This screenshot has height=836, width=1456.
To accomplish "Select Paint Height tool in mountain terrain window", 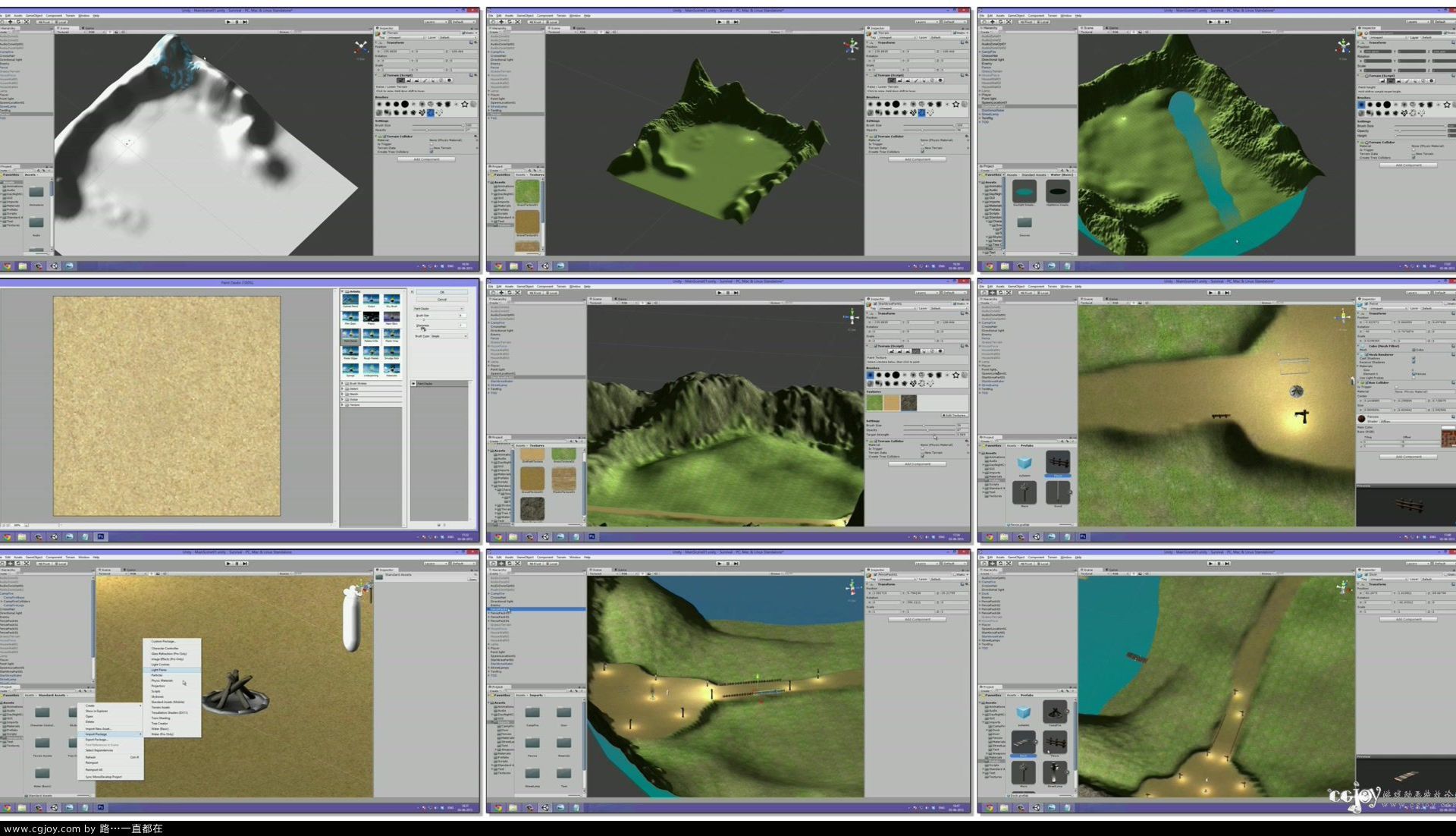I will (x=899, y=351).
